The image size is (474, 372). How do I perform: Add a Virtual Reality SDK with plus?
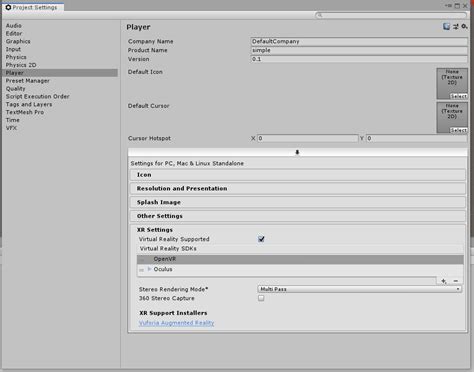444,281
